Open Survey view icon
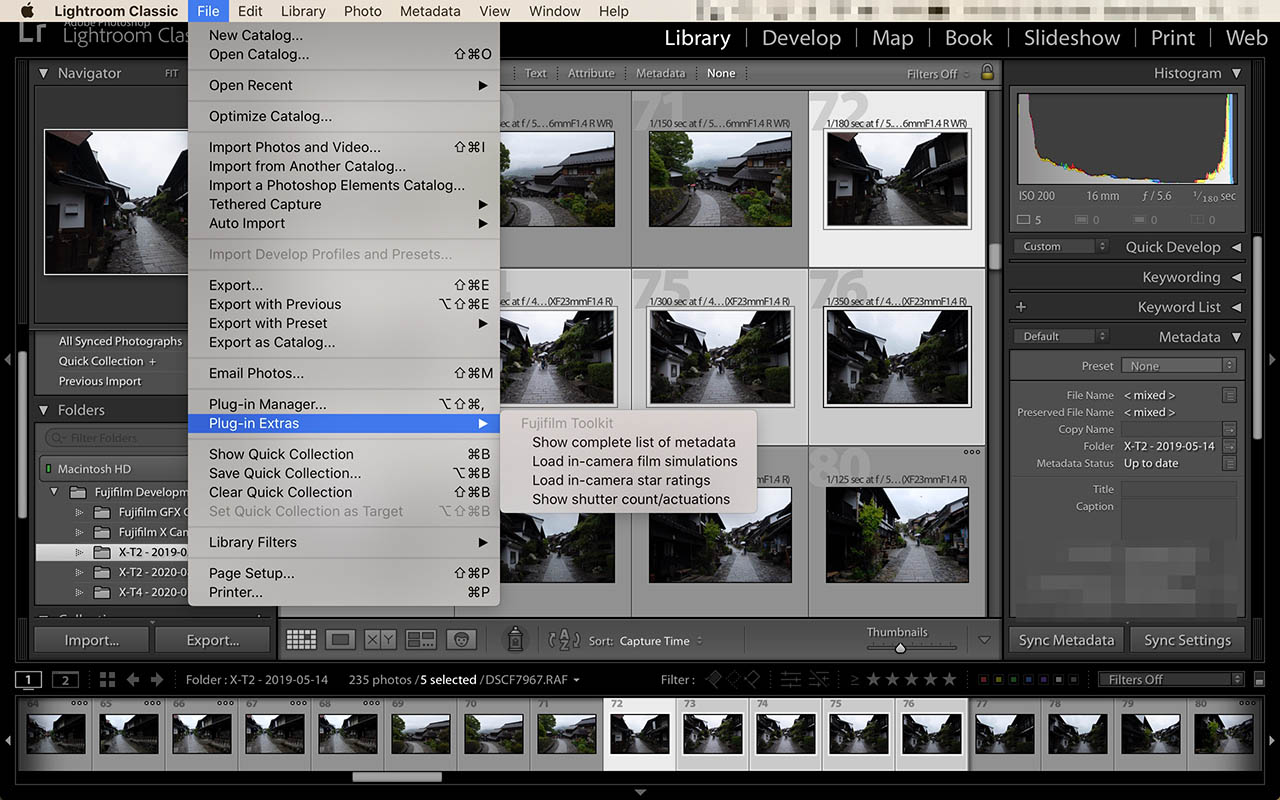Image resolution: width=1280 pixels, height=800 pixels. (x=420, y=640)
